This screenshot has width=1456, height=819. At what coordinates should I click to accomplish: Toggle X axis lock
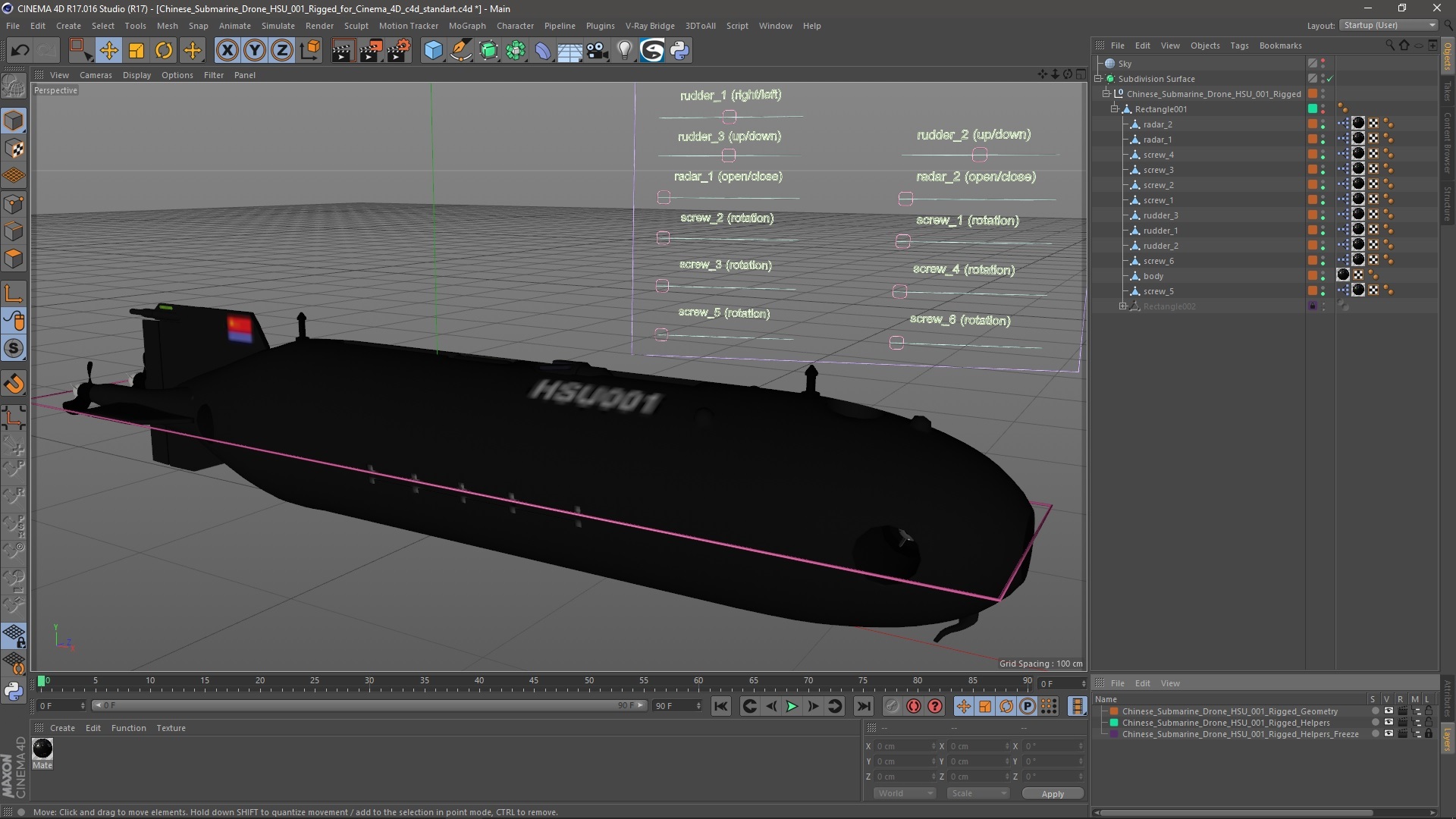coord(227,51)
